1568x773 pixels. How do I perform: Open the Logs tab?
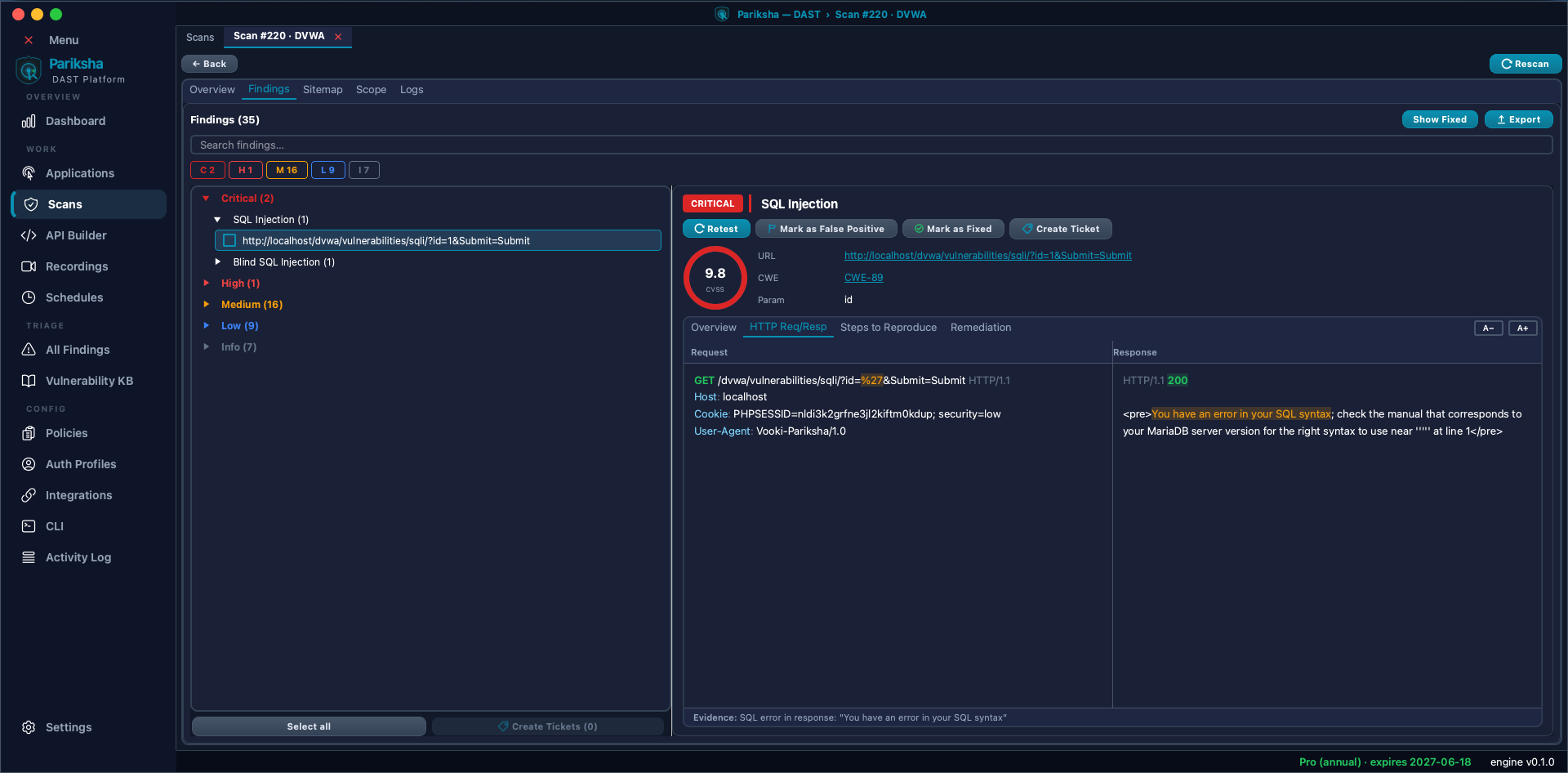point(412,90)
